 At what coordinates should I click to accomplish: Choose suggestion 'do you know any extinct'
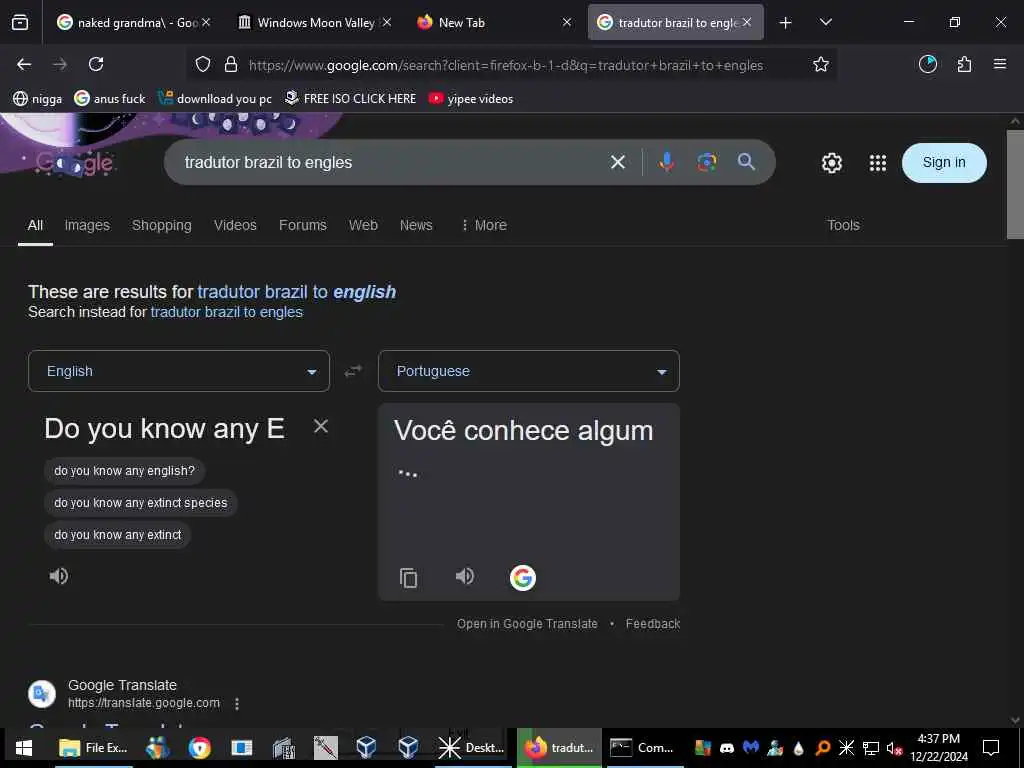pyautogui.click(x=118, y=535)
